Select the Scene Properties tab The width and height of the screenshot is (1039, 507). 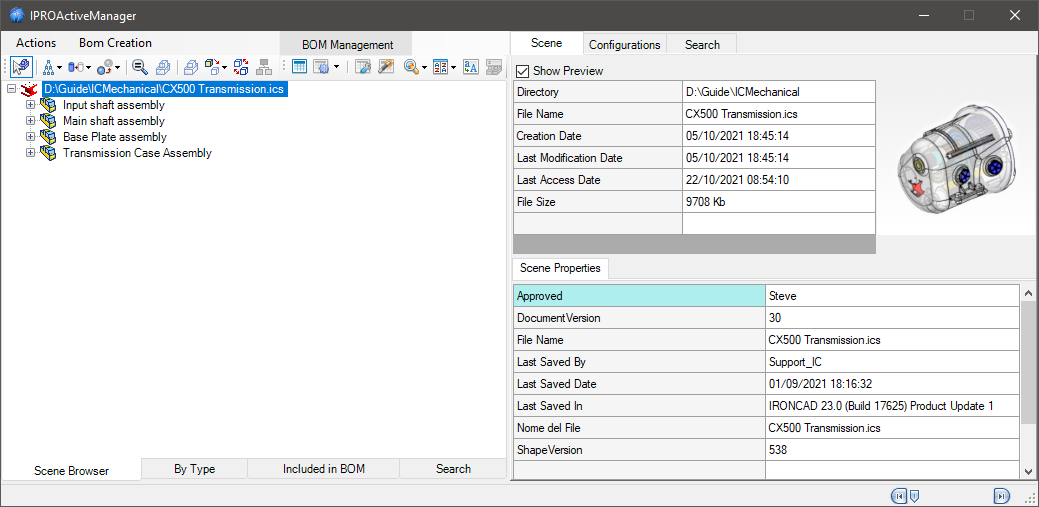[560, 268]
